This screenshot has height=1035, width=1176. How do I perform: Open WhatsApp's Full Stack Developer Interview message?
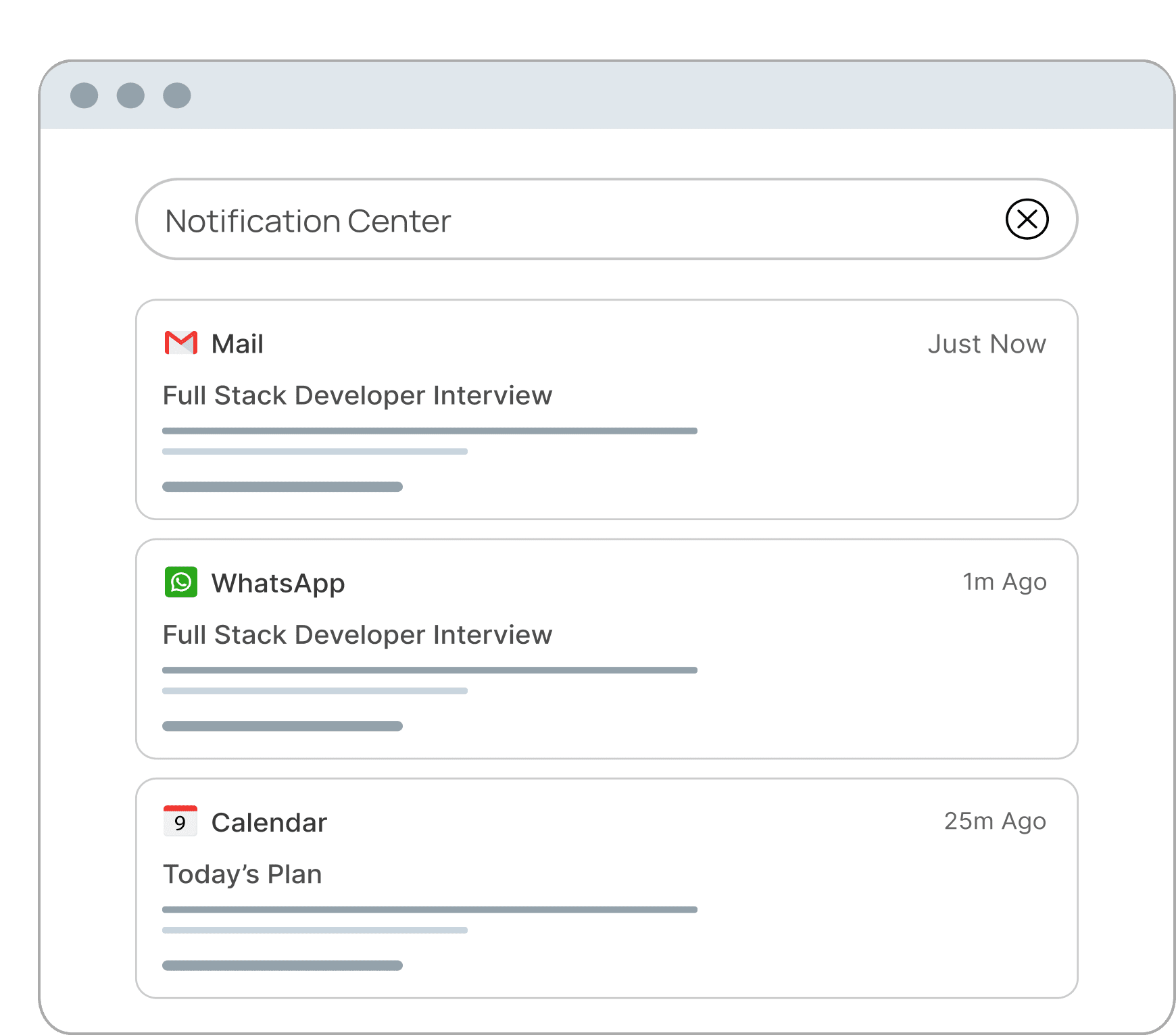point(358,635)
